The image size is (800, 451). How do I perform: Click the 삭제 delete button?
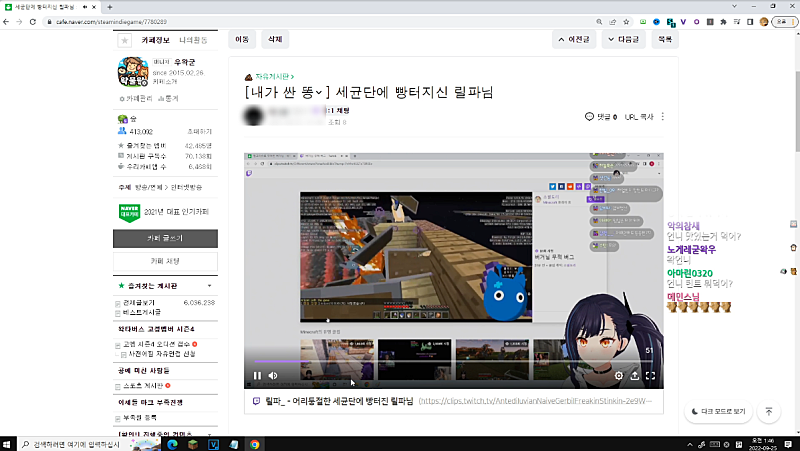coord(273,39)
